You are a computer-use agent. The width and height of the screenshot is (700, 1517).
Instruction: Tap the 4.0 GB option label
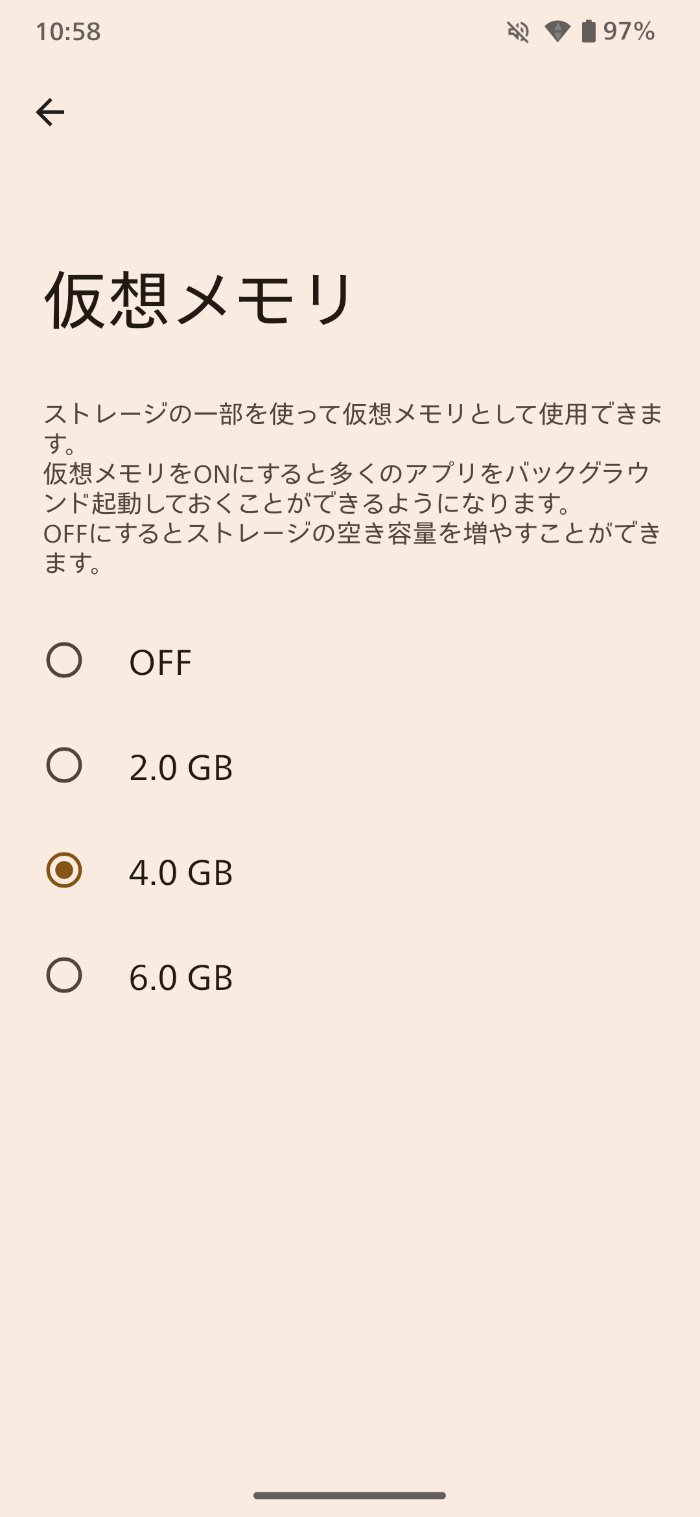point(181,873)
